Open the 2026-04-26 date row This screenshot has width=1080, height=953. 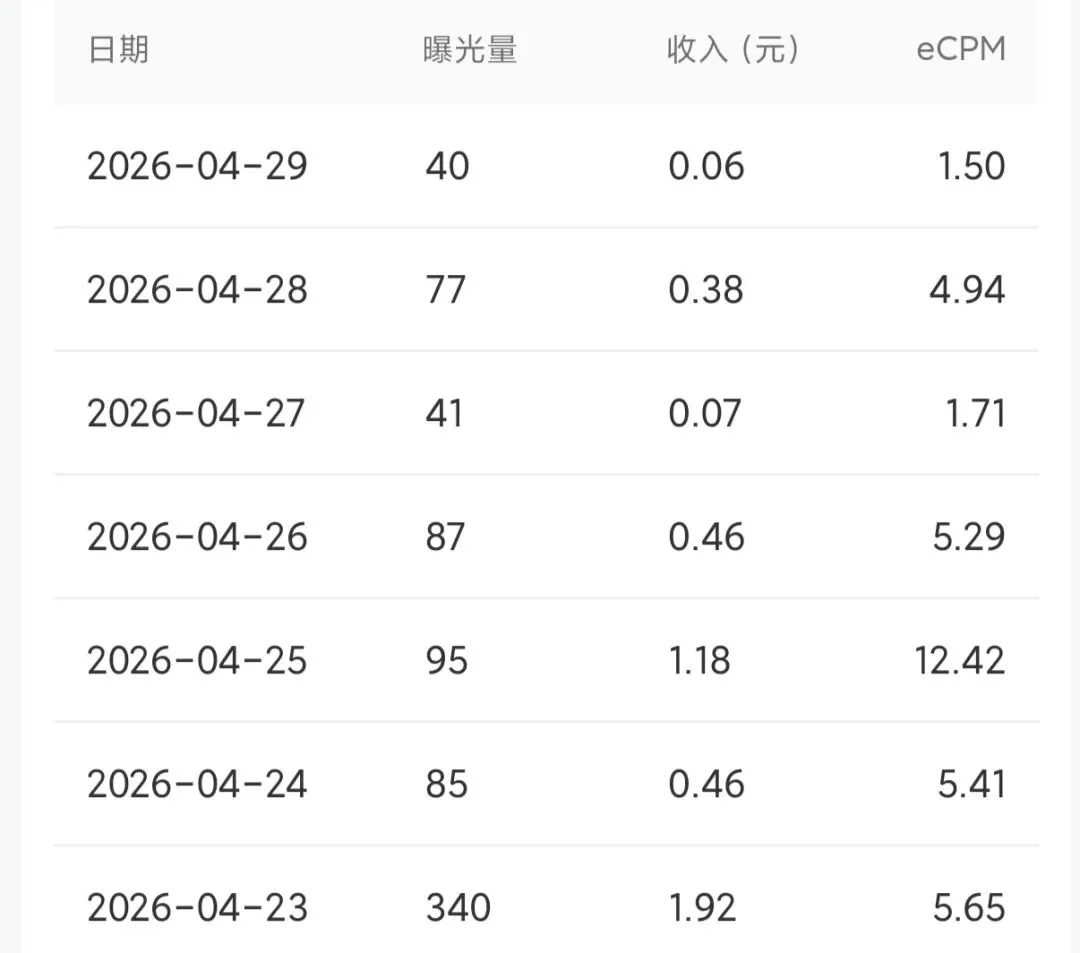[546, 536]
